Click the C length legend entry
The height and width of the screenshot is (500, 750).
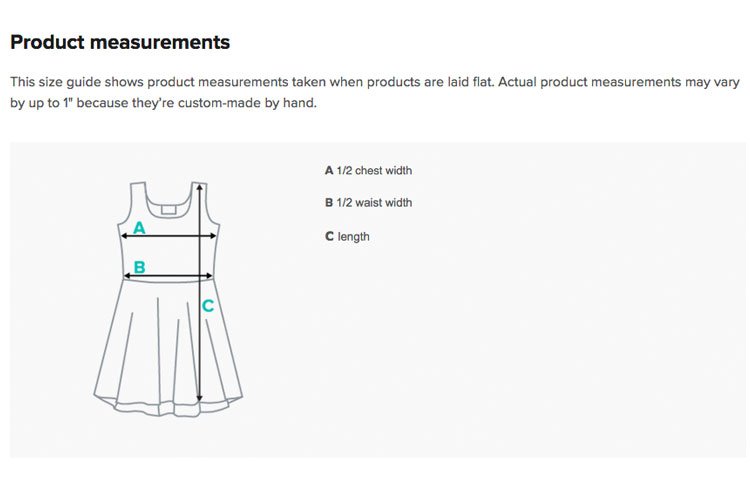[x=347, y=236]
